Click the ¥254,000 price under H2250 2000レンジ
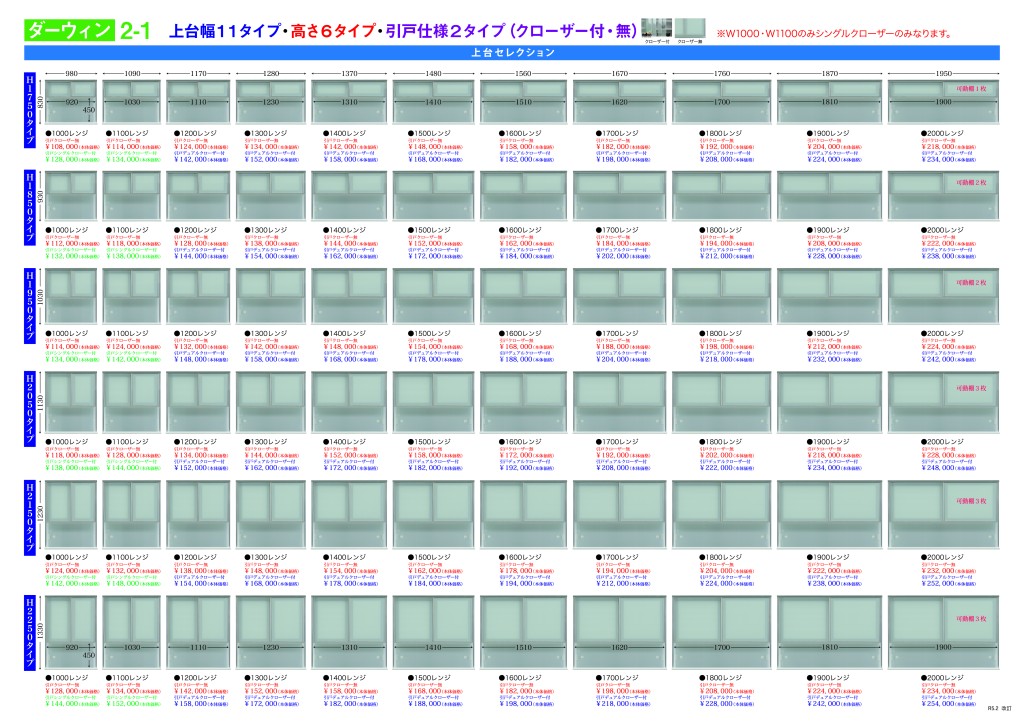 (949, 704)
